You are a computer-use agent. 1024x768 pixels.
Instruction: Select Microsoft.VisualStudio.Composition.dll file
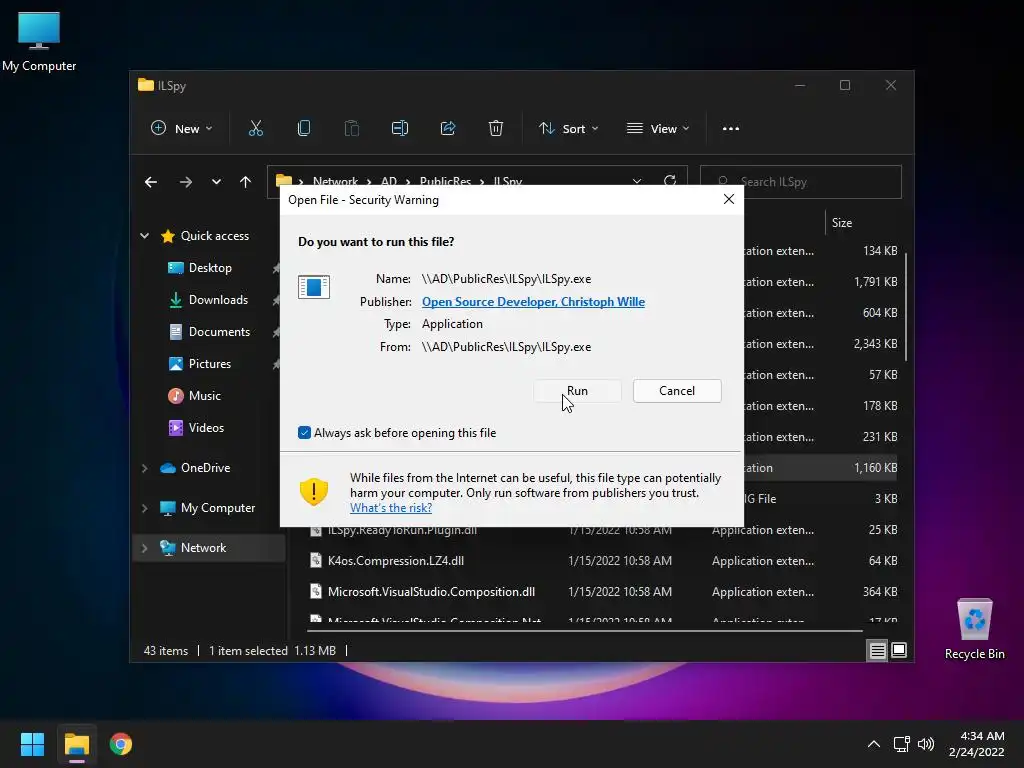coord(431,592)
